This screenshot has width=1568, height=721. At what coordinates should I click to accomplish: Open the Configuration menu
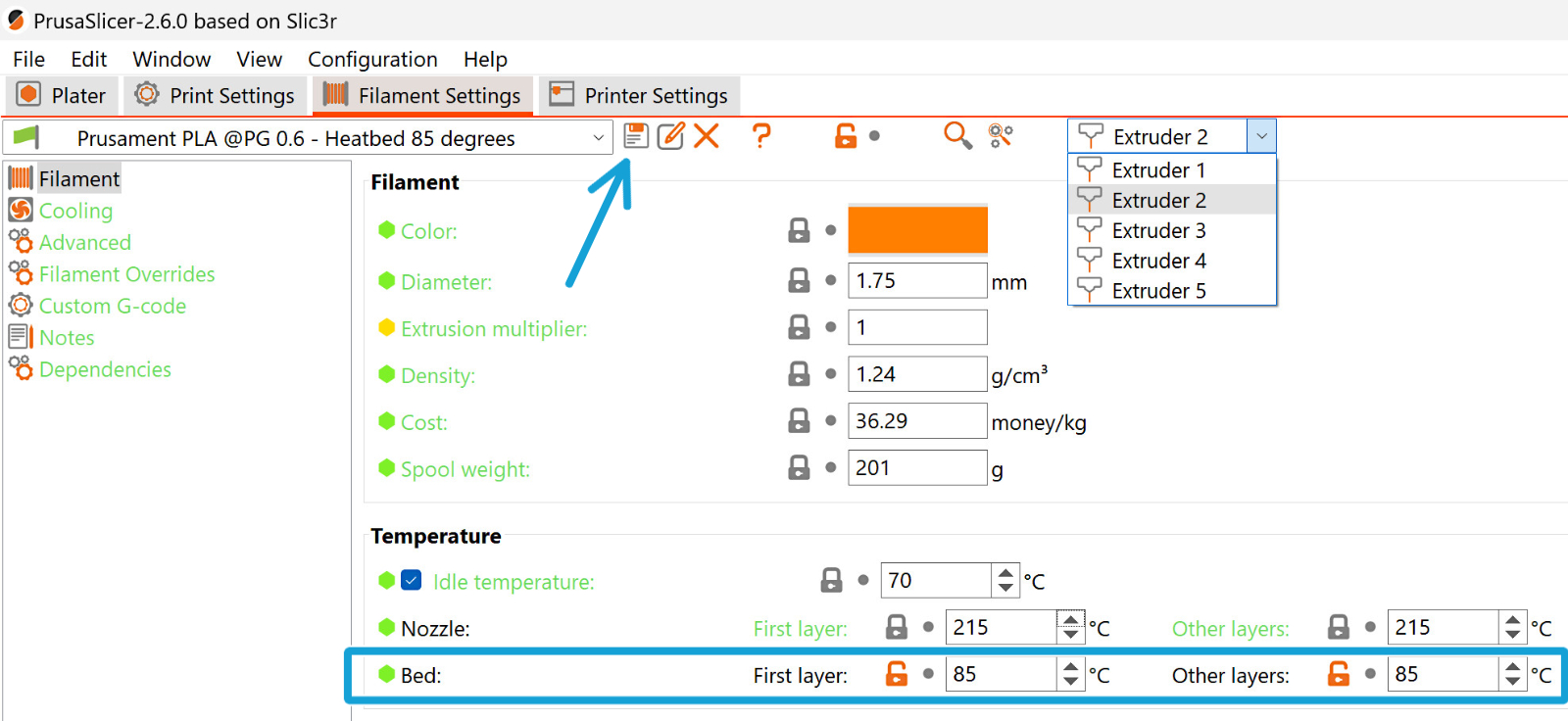(372, 60)
